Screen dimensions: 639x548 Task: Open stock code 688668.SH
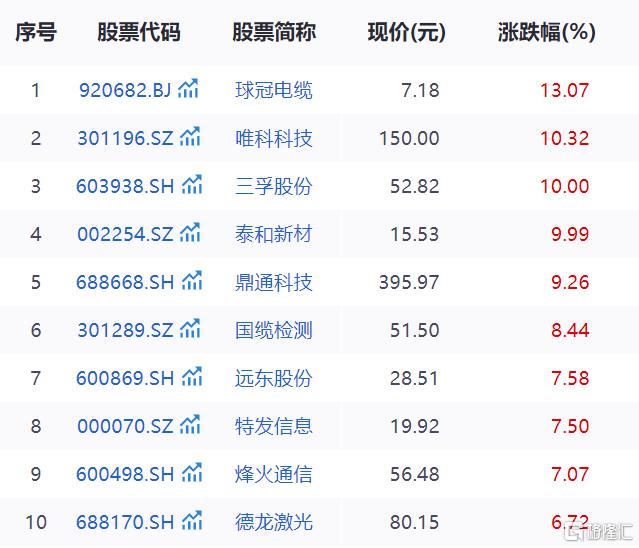coord(125,282)
